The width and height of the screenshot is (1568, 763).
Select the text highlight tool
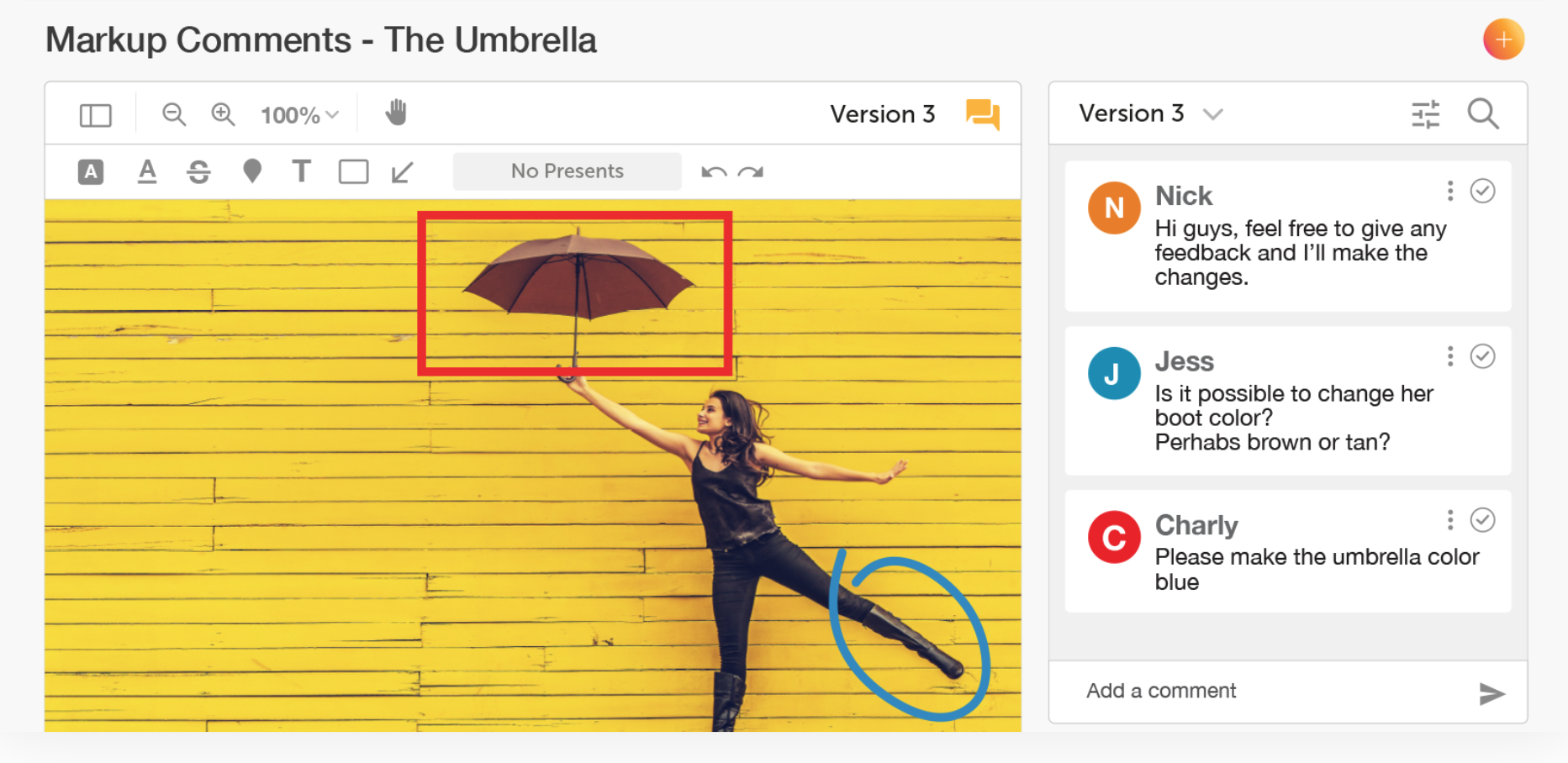91,171
